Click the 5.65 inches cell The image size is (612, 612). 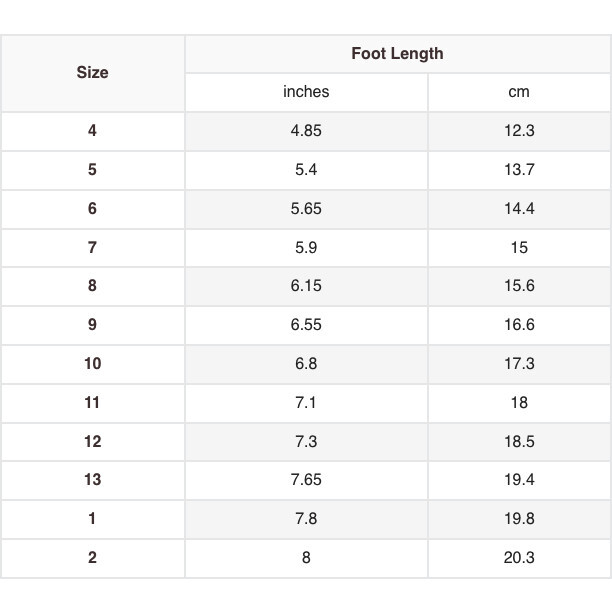(x=306, y=209)
